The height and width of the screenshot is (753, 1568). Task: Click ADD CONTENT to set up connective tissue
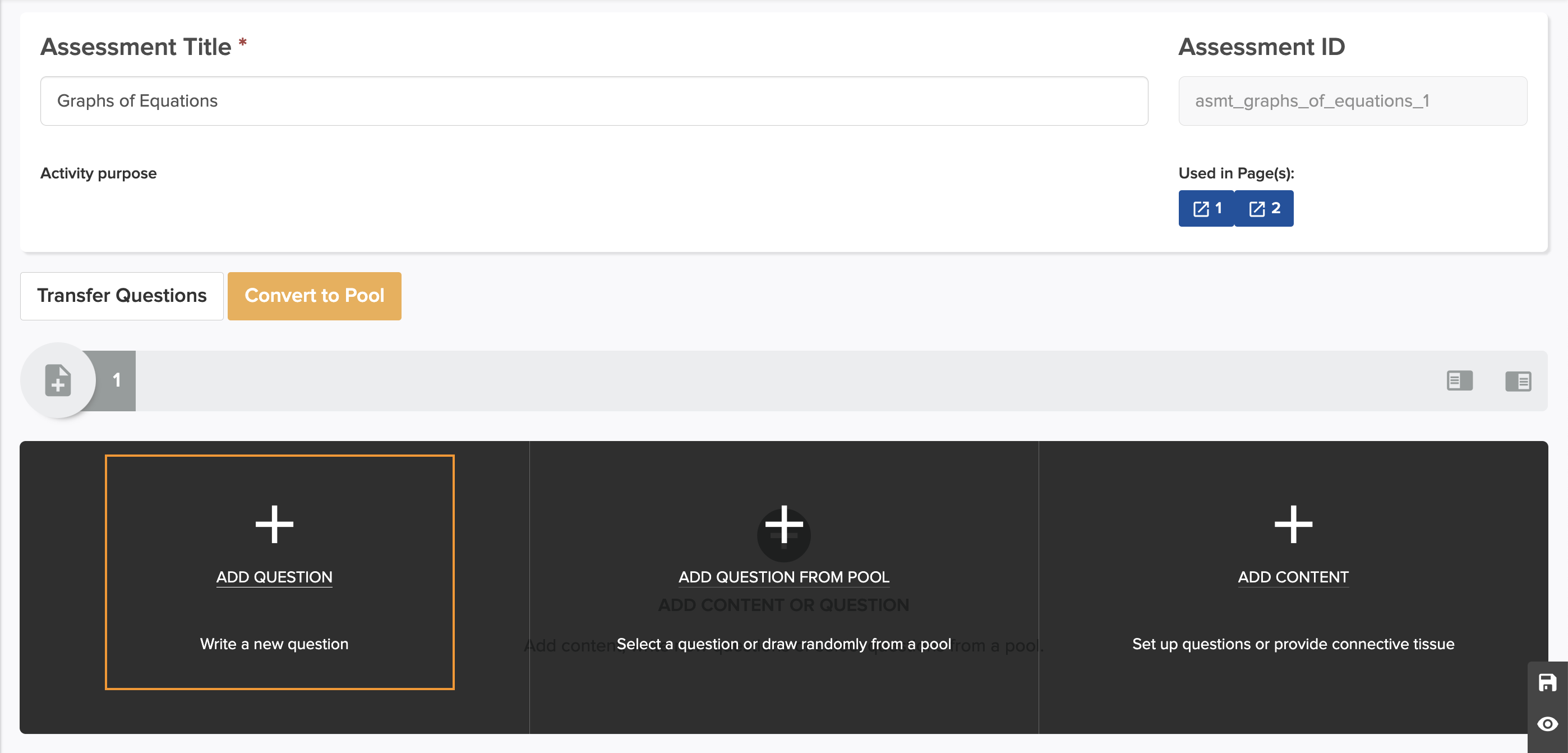coord(1293,577)
